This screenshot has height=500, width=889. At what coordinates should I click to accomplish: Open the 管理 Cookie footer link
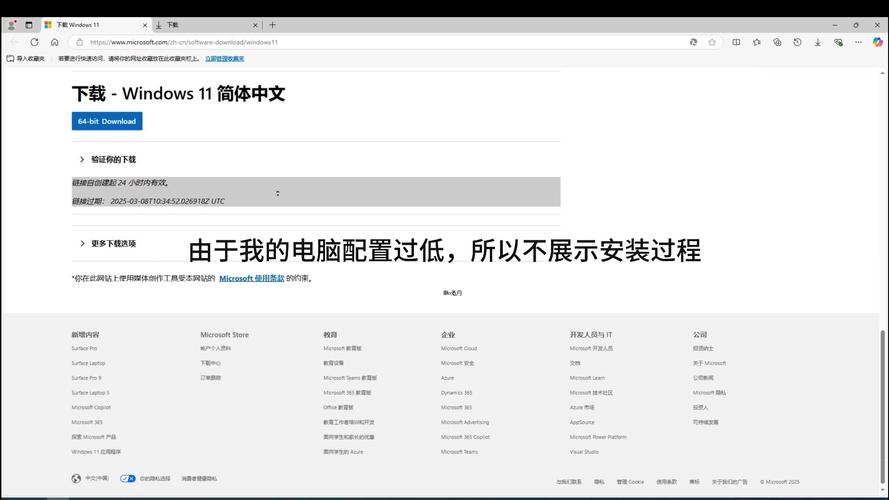pyautogui.click(x=630, y=482)
